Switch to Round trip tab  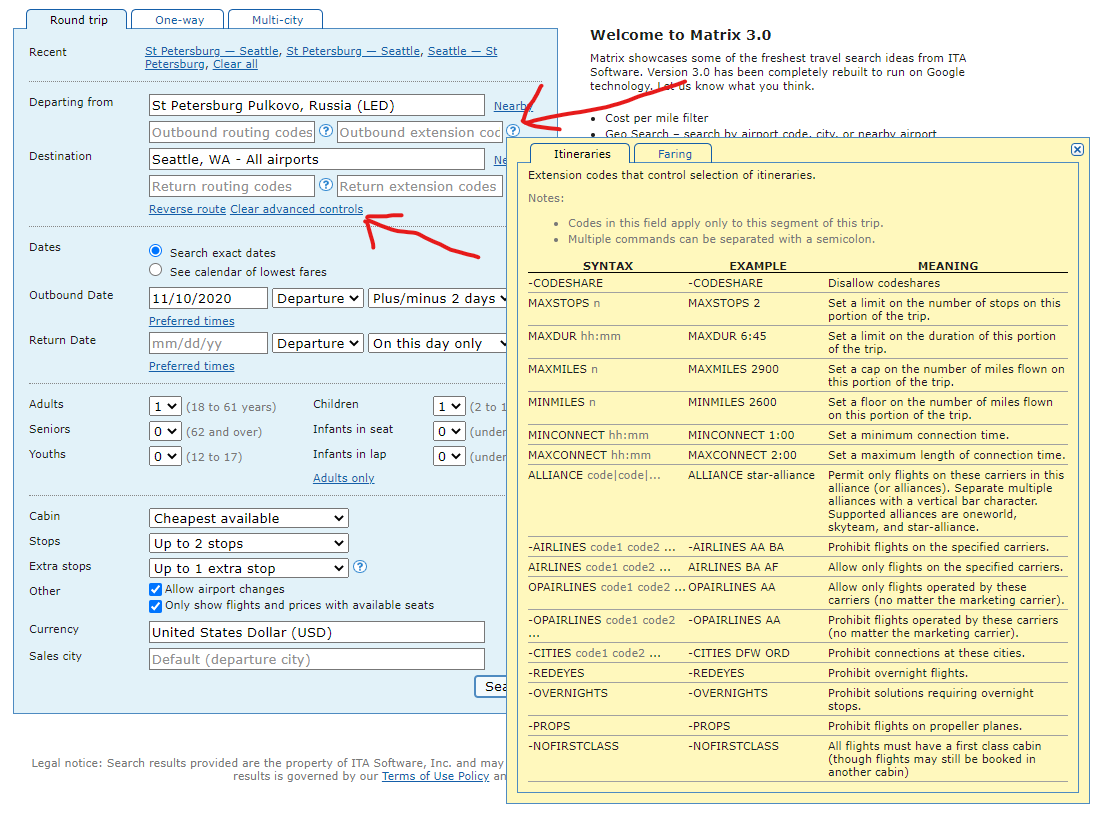click(x=78, y=20)
